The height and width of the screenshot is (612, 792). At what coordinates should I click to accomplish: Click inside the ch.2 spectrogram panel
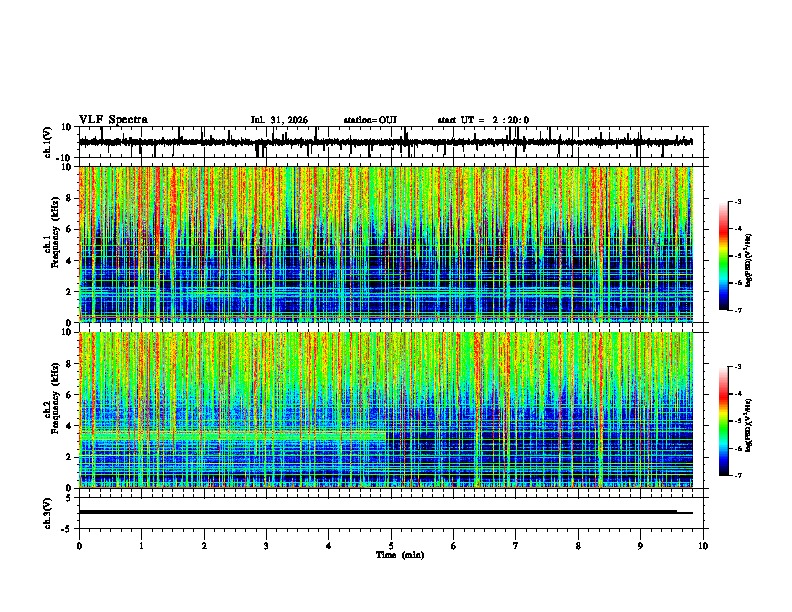point(385,410)
